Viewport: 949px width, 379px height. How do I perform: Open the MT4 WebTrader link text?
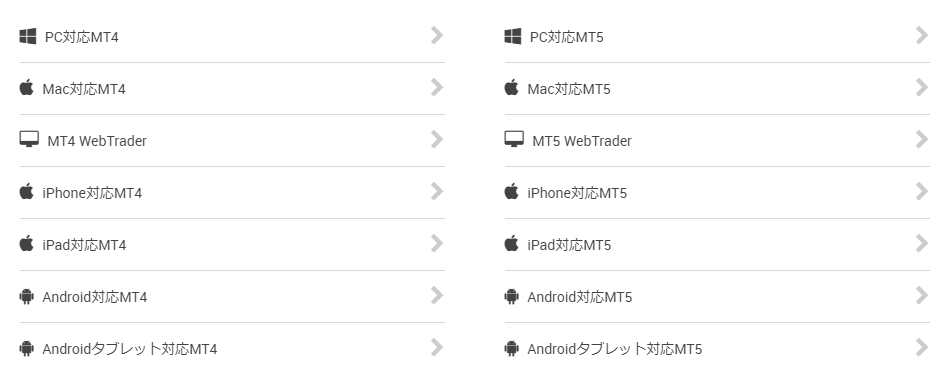pyautogui.click(x=97, y=141)
